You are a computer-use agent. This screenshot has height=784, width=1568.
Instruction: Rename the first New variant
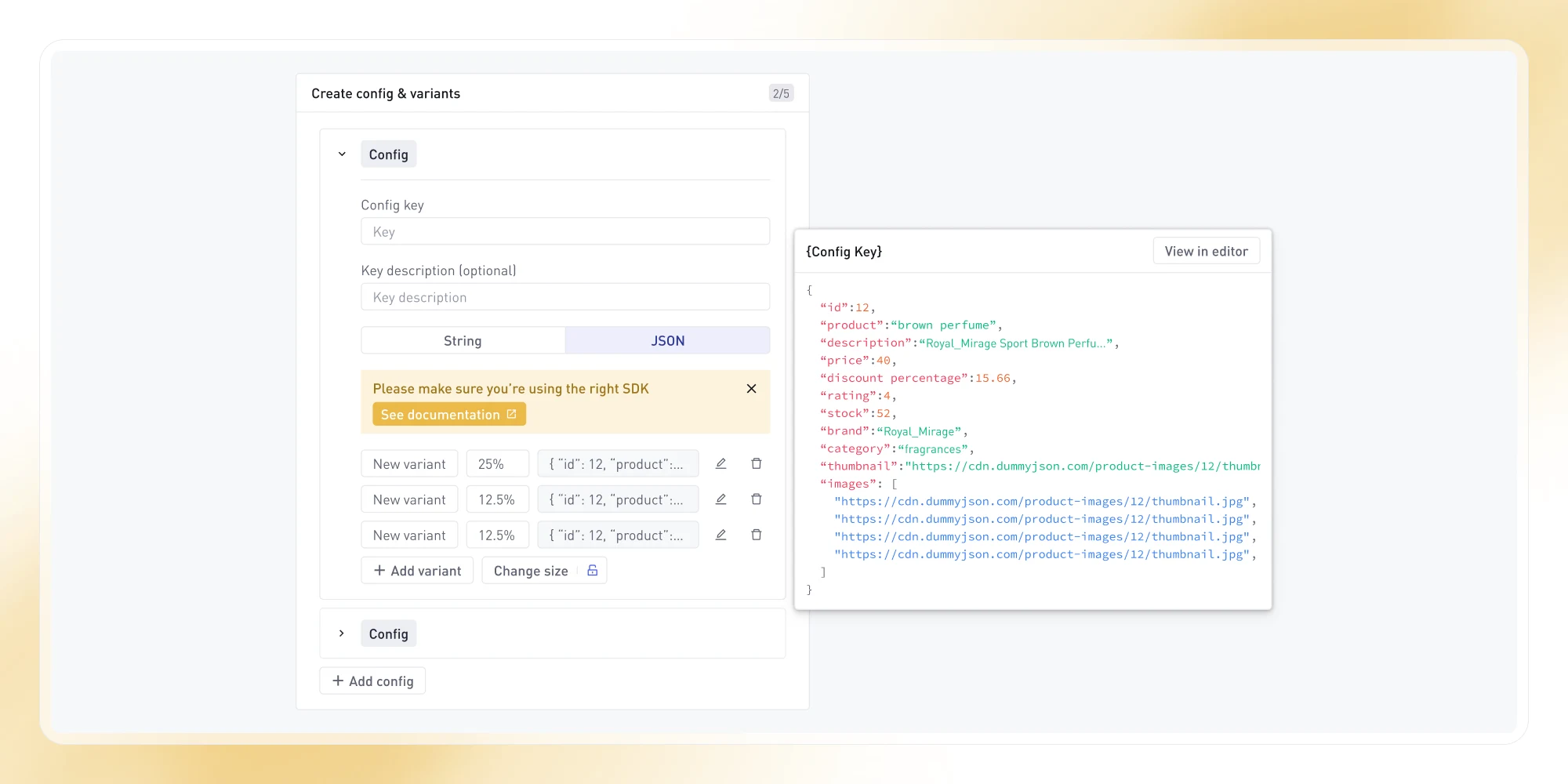coord(409,463)
